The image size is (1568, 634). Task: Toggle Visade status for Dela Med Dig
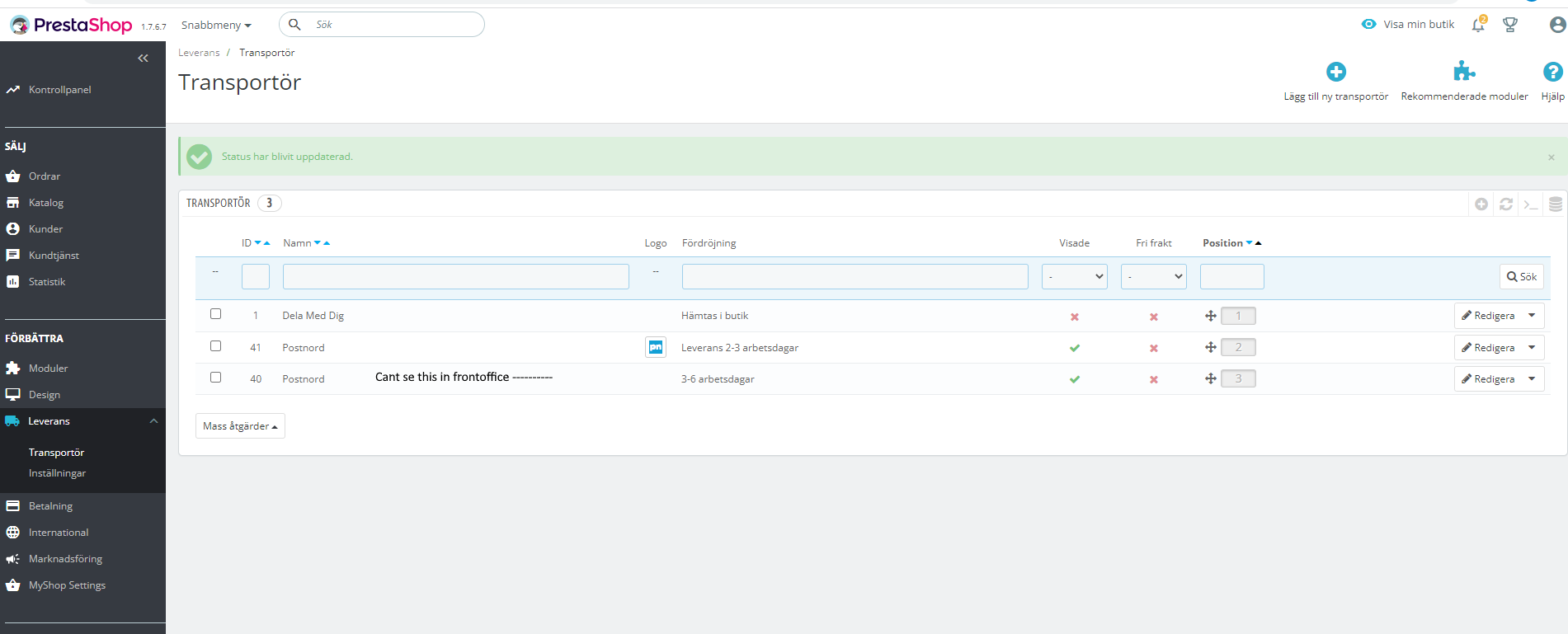pos(1075,317)
